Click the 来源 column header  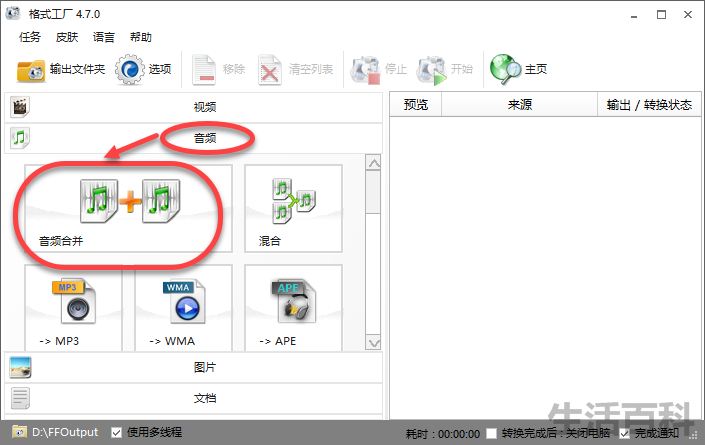tap(519, 105)
